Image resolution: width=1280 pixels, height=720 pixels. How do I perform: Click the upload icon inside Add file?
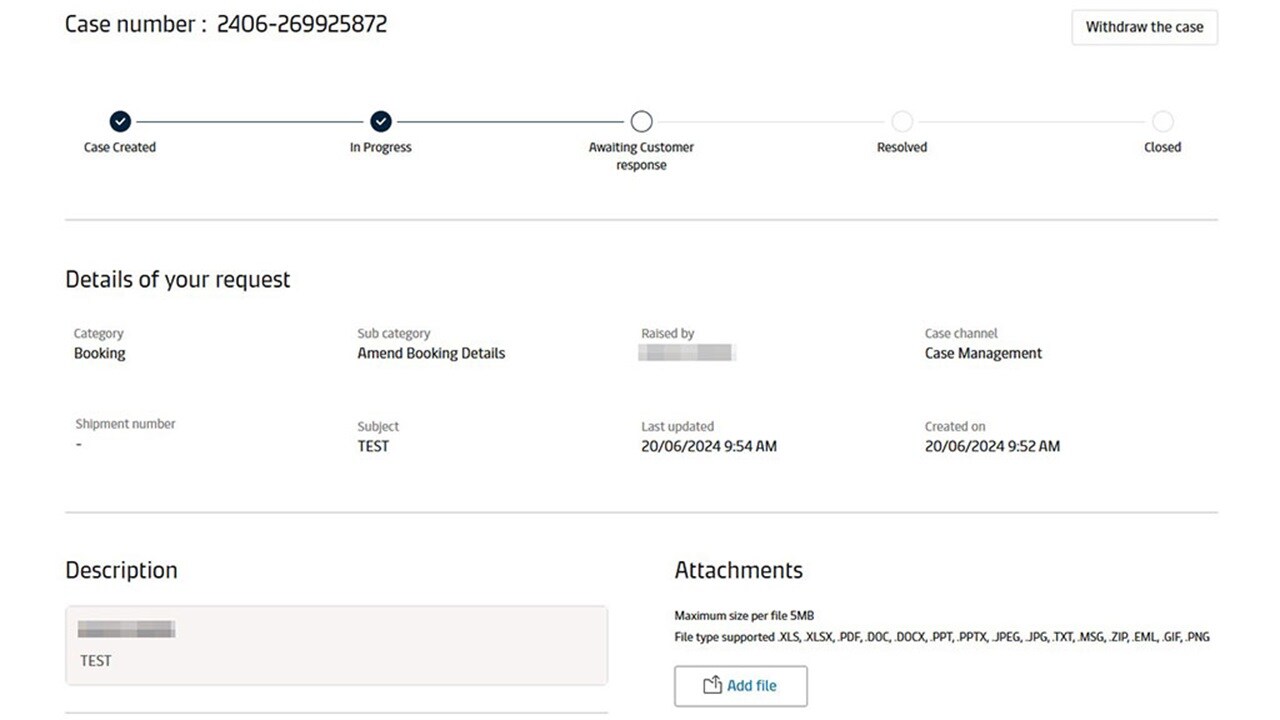point(712,686)
